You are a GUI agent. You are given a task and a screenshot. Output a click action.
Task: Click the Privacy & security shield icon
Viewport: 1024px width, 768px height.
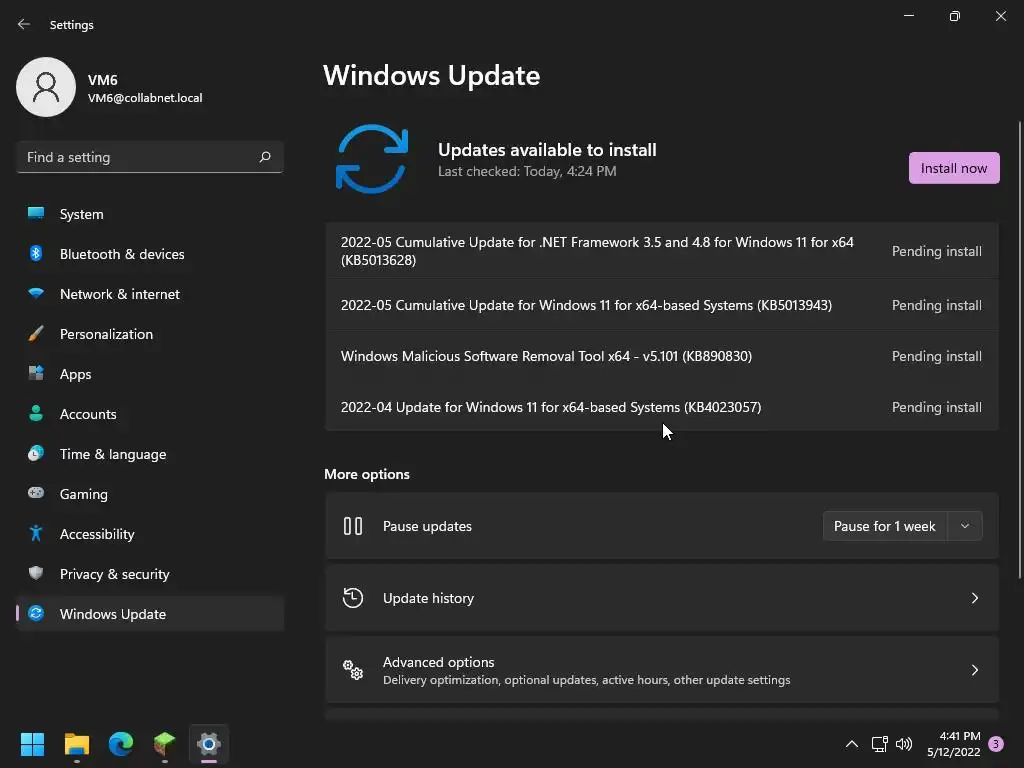point(36,573)
